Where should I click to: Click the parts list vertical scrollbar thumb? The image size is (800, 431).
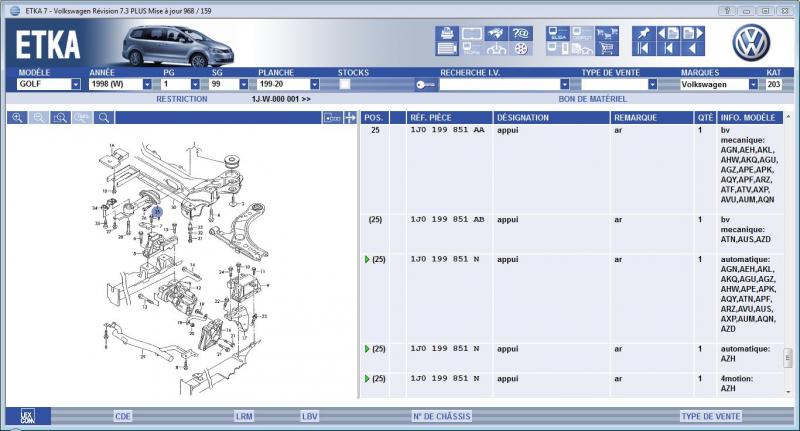pyautogui.click(x=788, y=358)
